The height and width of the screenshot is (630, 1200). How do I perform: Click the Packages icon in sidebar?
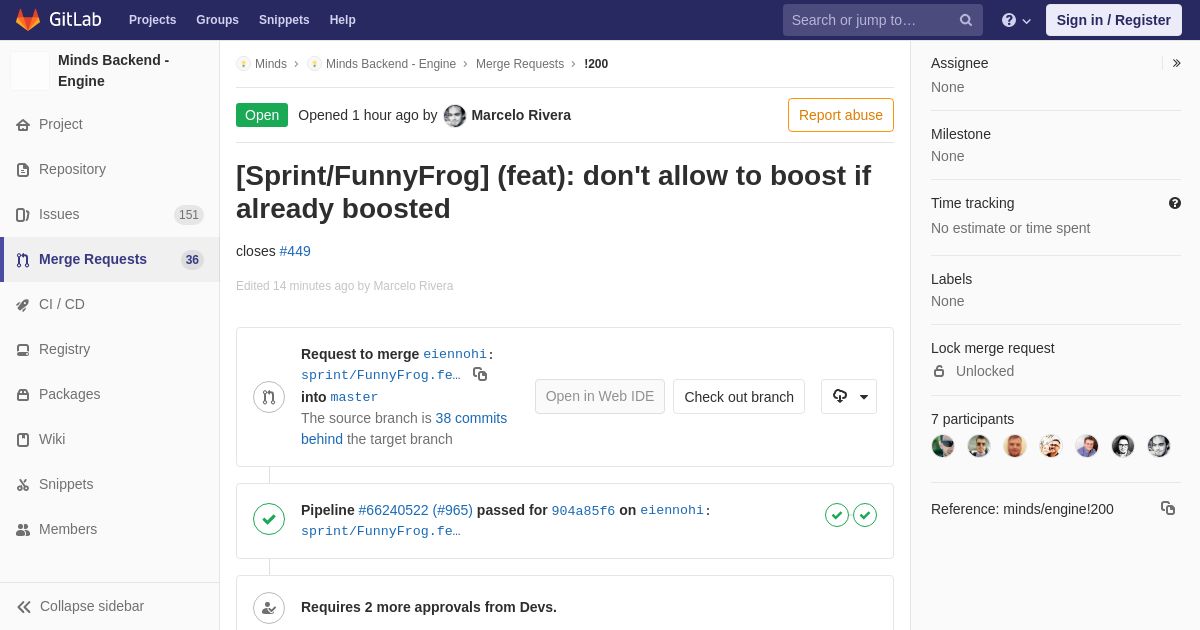tap(23, 395)
